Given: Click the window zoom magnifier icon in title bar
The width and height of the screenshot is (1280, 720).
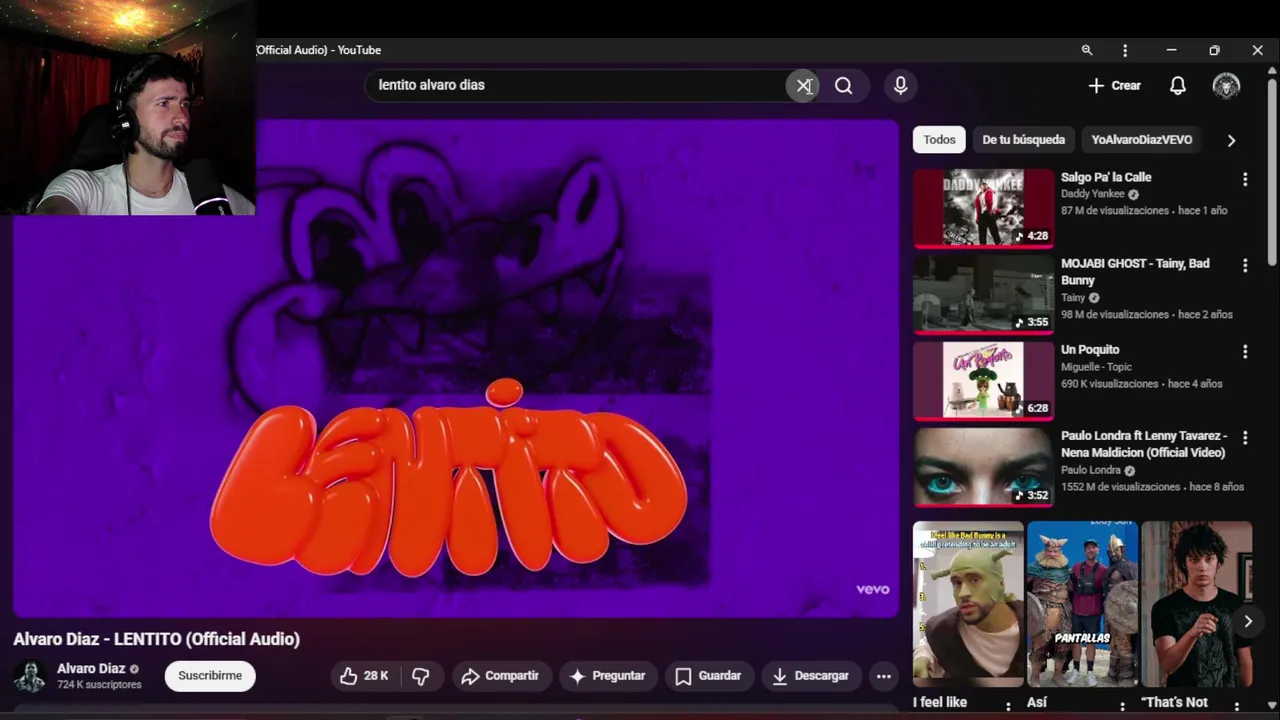Looking at the screenshot, I should [1087, 50].
